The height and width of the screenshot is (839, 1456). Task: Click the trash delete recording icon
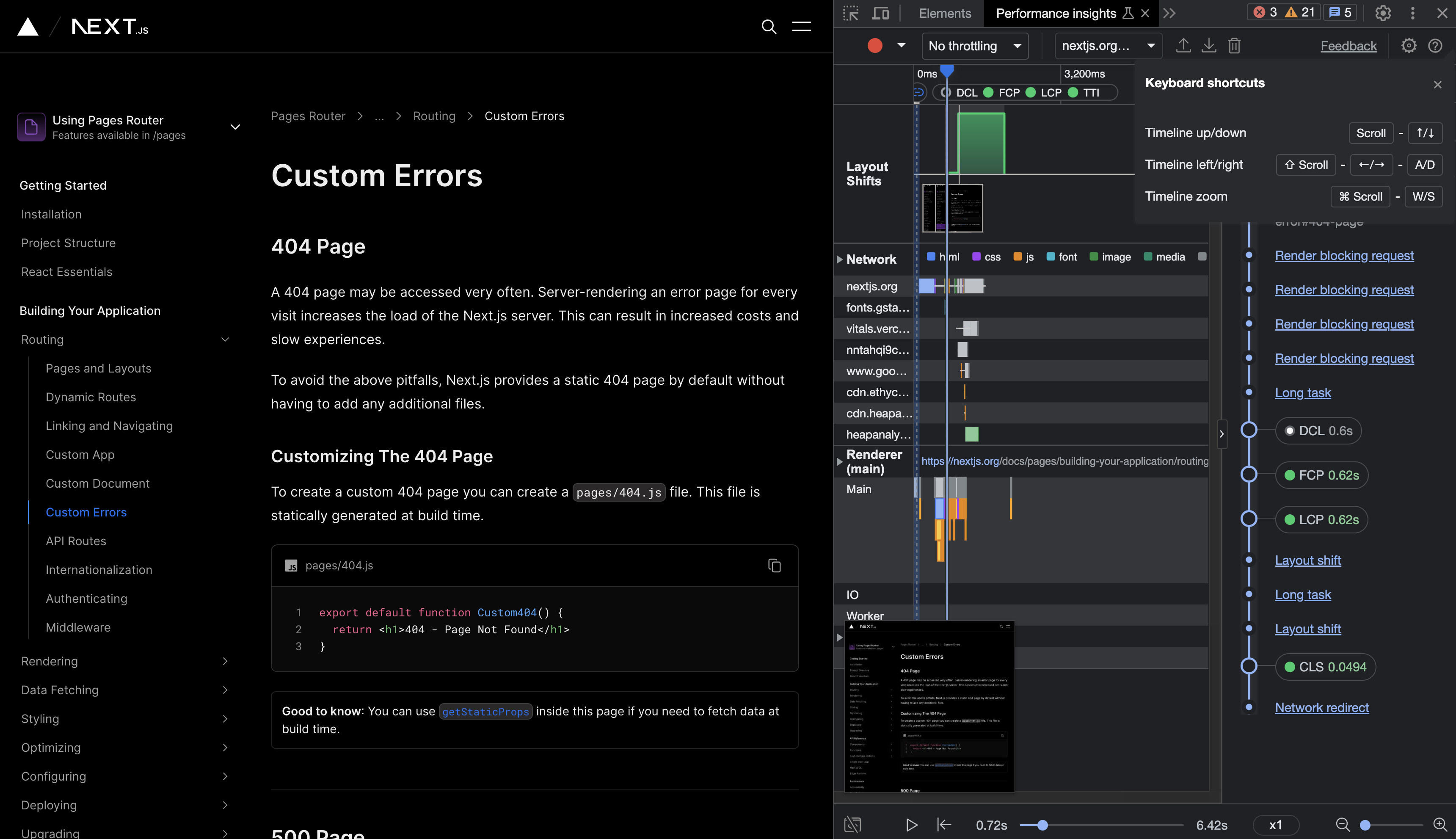coord(1234,46)
